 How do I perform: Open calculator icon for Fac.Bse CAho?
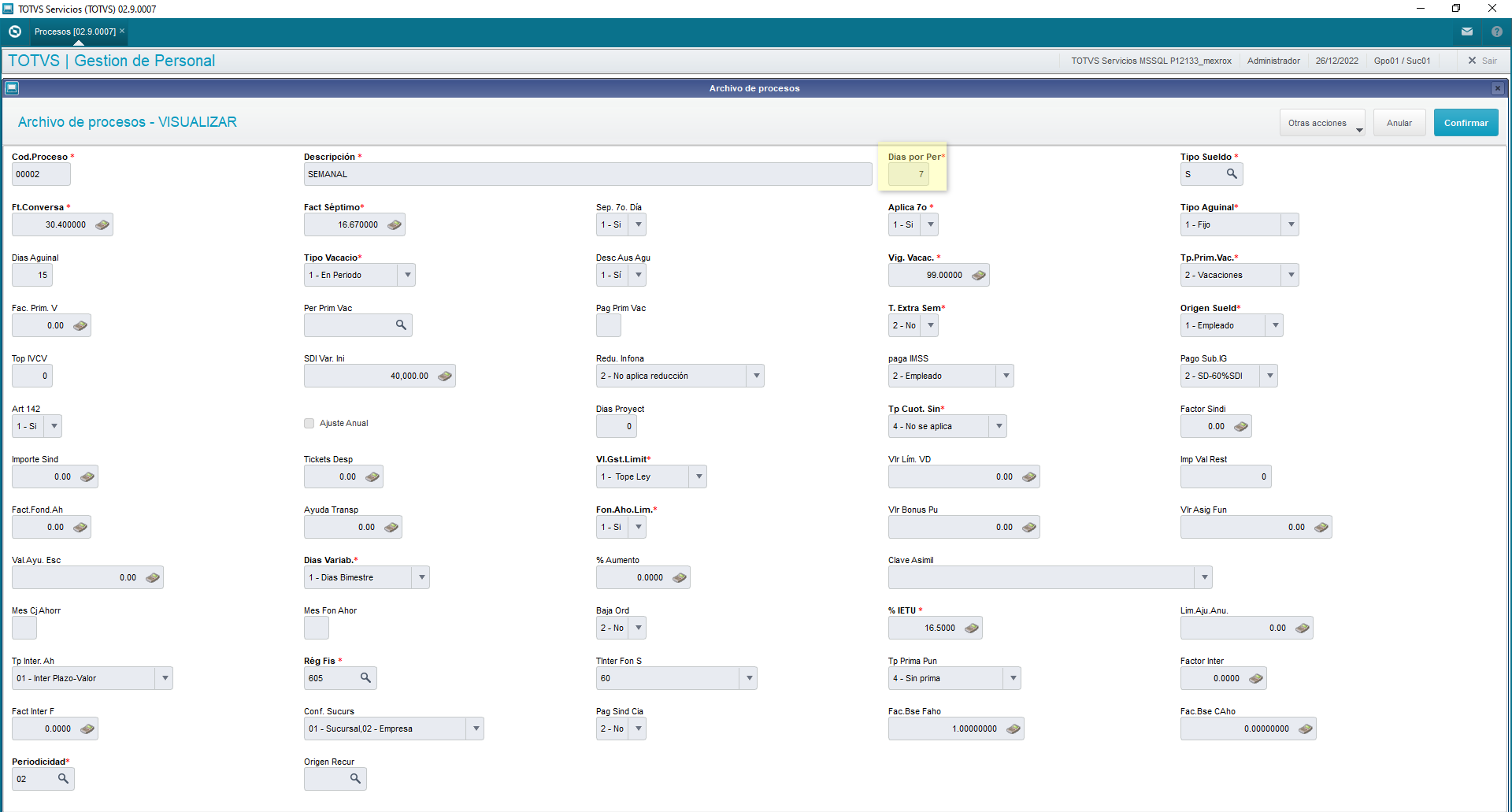[1306, 729]
